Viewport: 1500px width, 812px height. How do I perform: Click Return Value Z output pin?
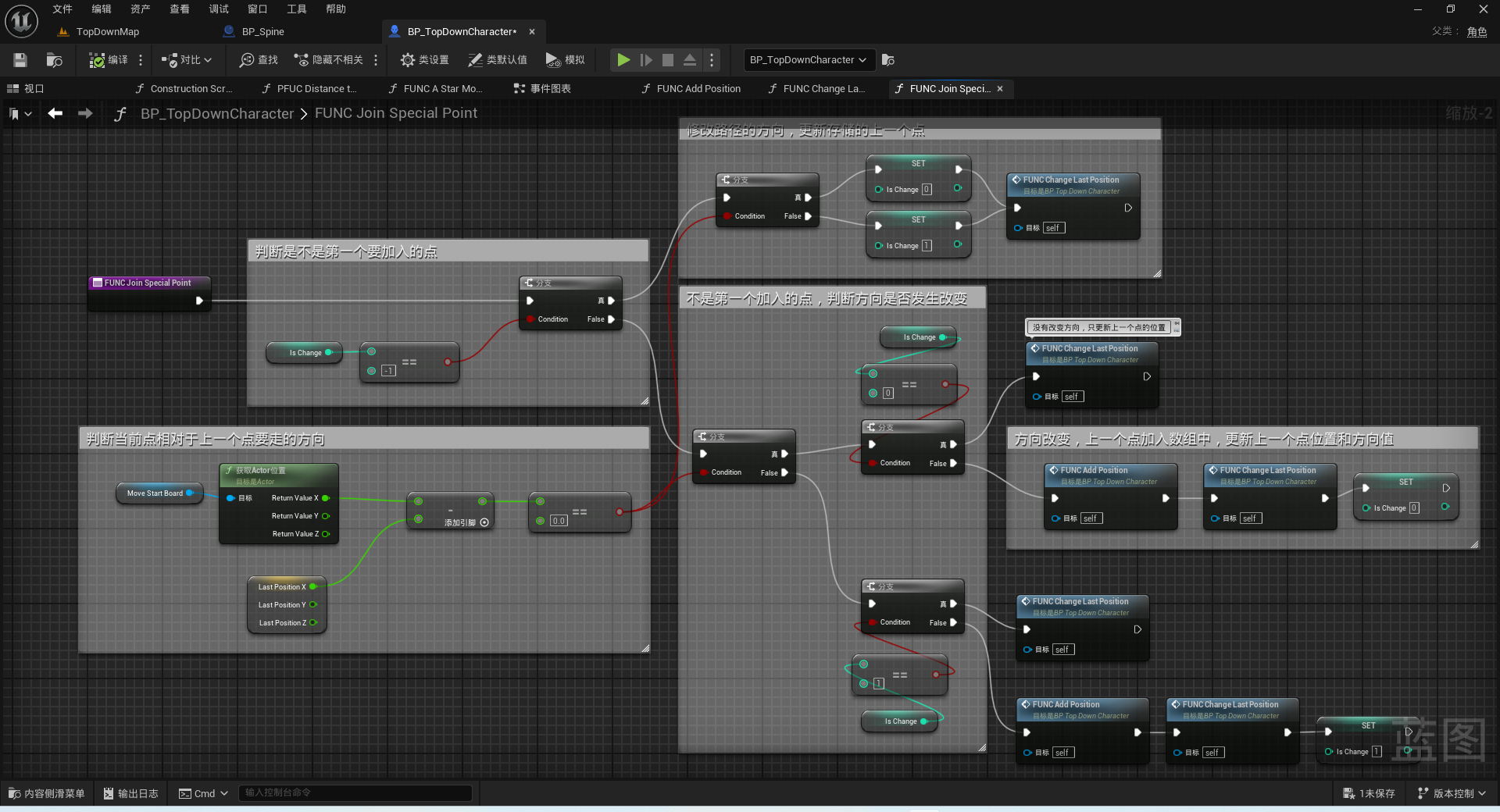[x=326, y=534]
